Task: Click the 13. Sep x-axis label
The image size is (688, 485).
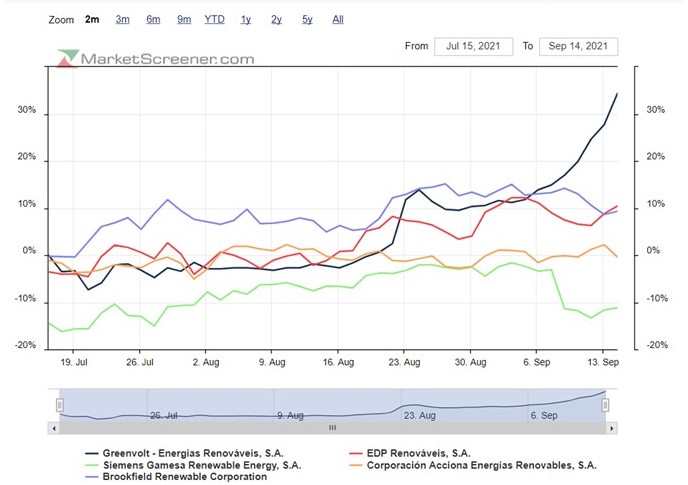Action: (603, 363)
